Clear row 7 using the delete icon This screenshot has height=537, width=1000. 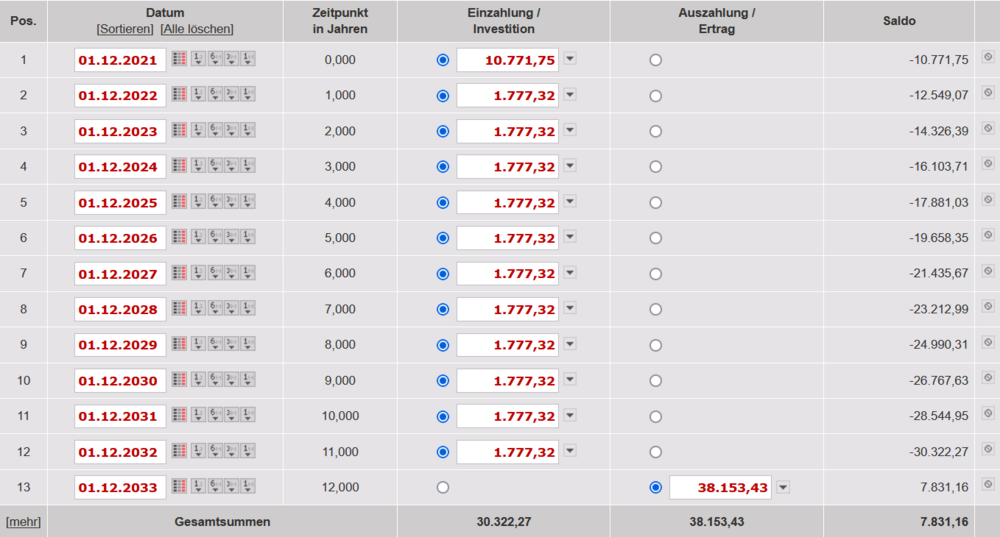click(988, 273)
